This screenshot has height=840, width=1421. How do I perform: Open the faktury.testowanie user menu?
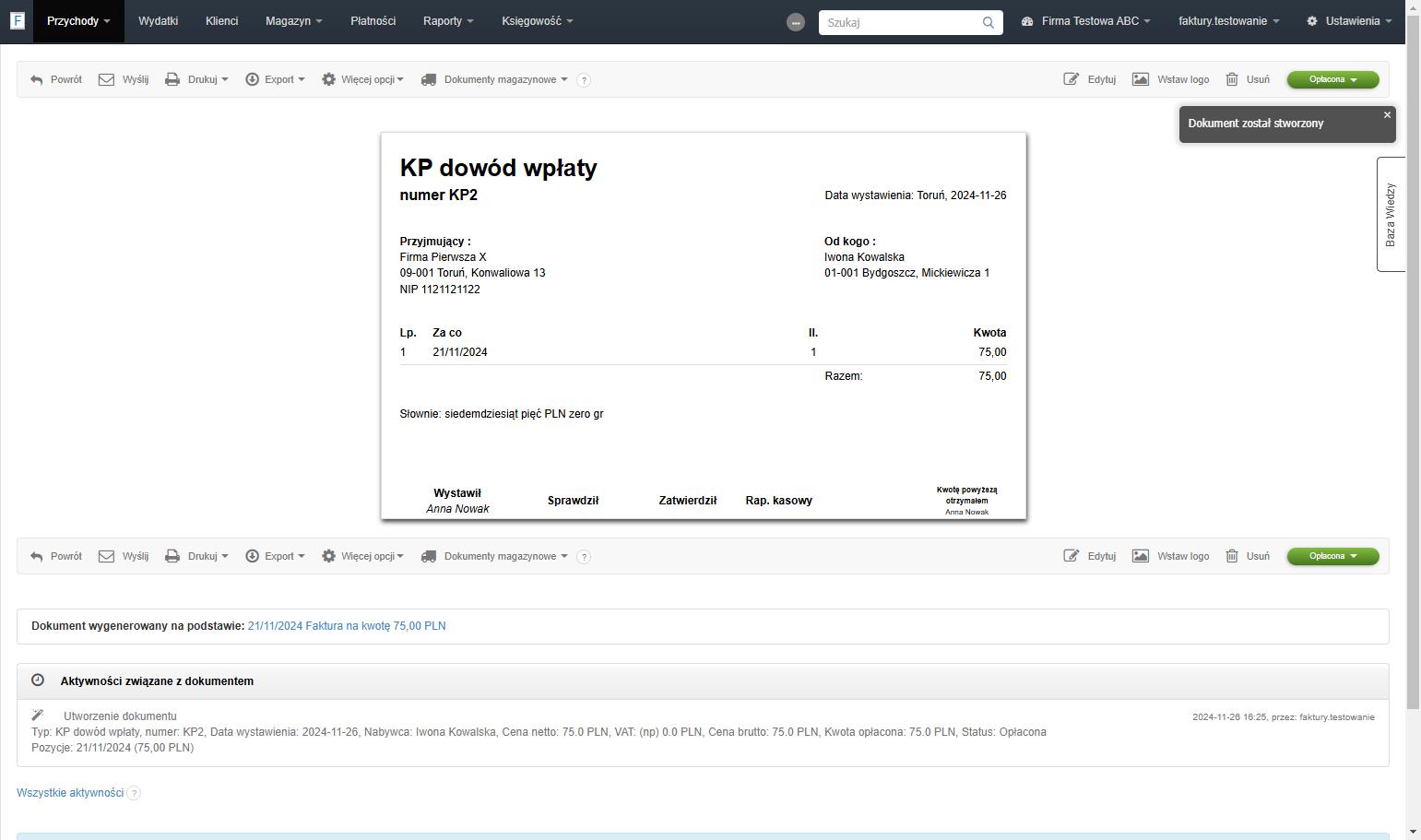pyautogui.click(x=1228, y=21)
